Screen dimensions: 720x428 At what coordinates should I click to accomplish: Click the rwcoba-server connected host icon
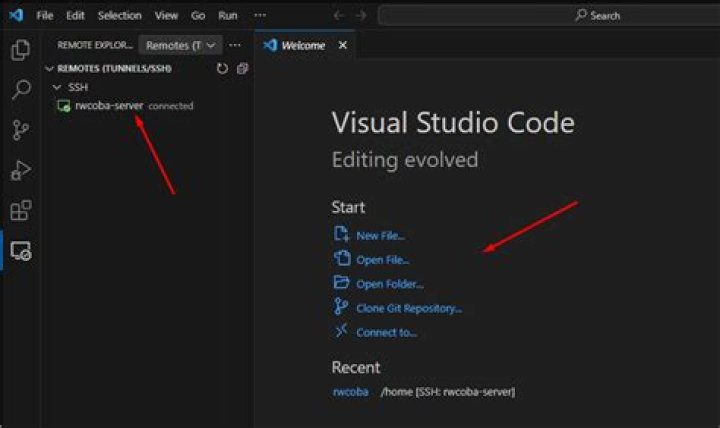[63, 106]
